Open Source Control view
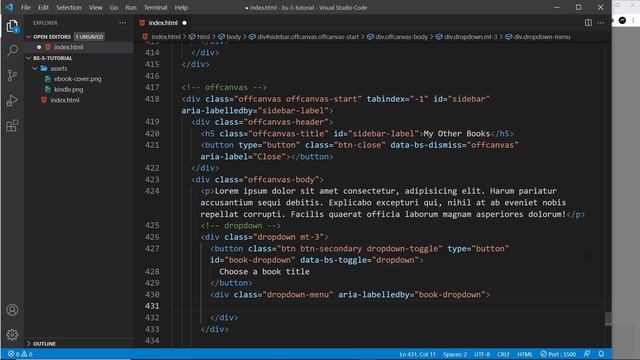This screenshot has width=640, height=360. click(12, 76)
